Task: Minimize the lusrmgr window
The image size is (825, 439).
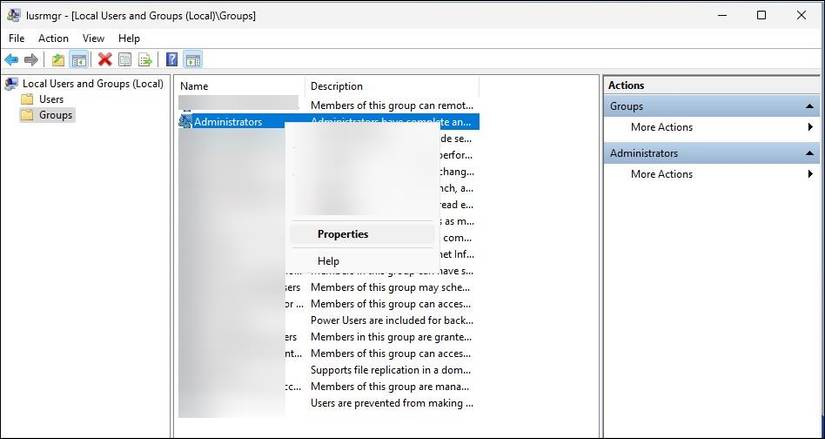Action: (x=723, y=15)
